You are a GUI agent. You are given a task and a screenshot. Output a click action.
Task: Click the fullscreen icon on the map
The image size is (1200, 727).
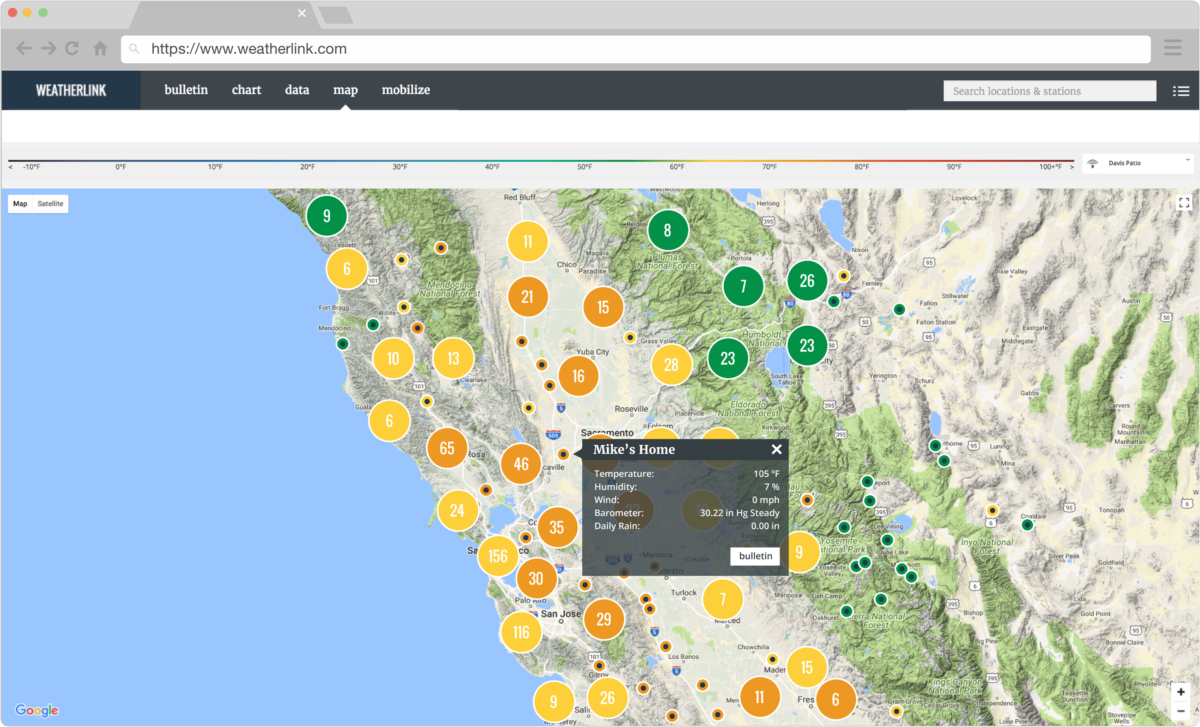click(x=1183, y=203)
